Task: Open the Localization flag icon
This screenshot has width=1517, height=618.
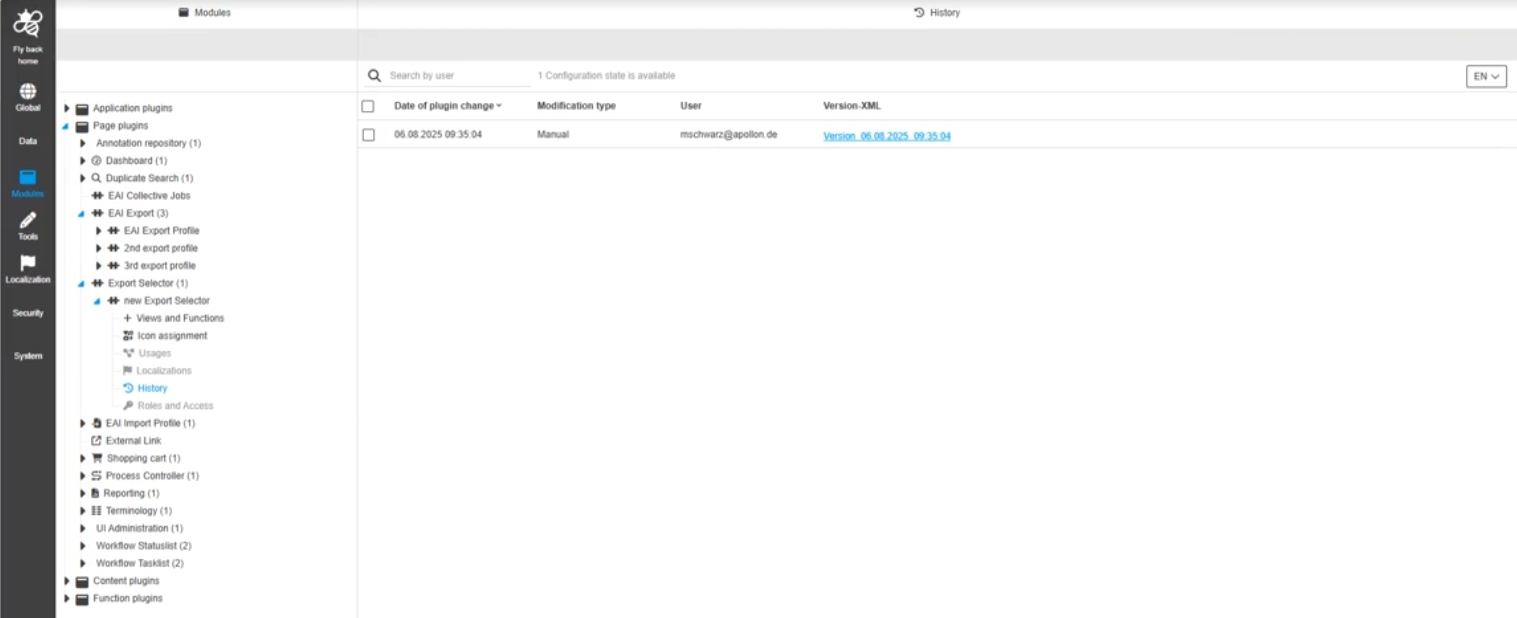Action: pos(28,263)
